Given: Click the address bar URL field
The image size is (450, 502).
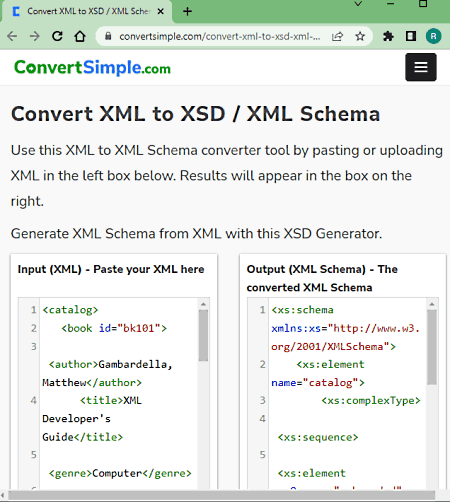Looking at the screenshot, I should coord(220,36).
